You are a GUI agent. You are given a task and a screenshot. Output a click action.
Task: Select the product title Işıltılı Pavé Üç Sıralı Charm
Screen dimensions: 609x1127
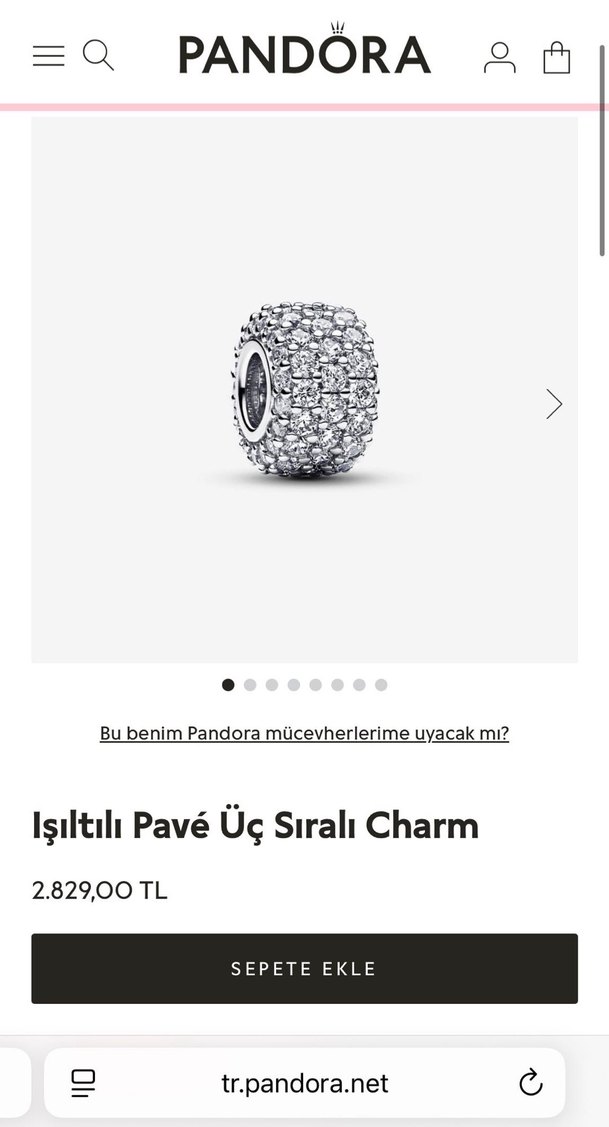click(255, 826)
